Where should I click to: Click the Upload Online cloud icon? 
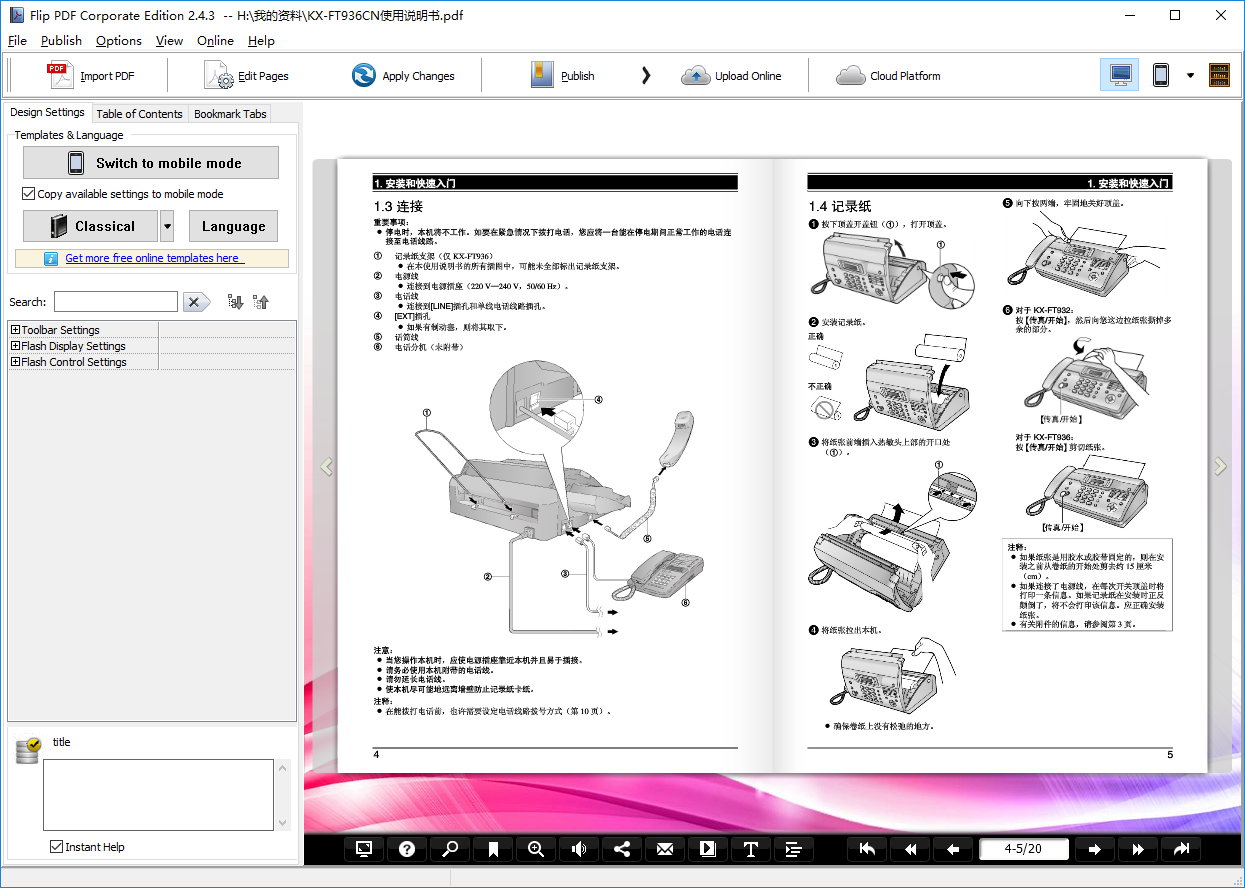coord(695,76)
